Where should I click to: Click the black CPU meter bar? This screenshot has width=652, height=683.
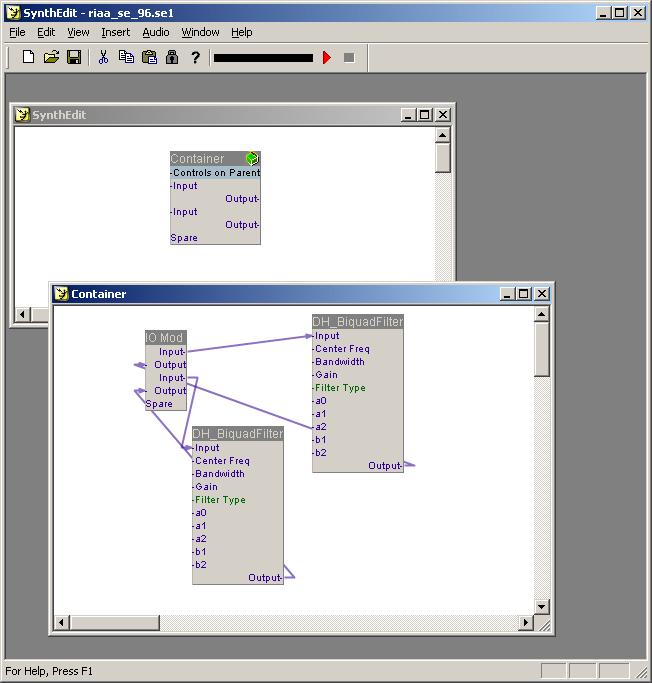point(263,58)
